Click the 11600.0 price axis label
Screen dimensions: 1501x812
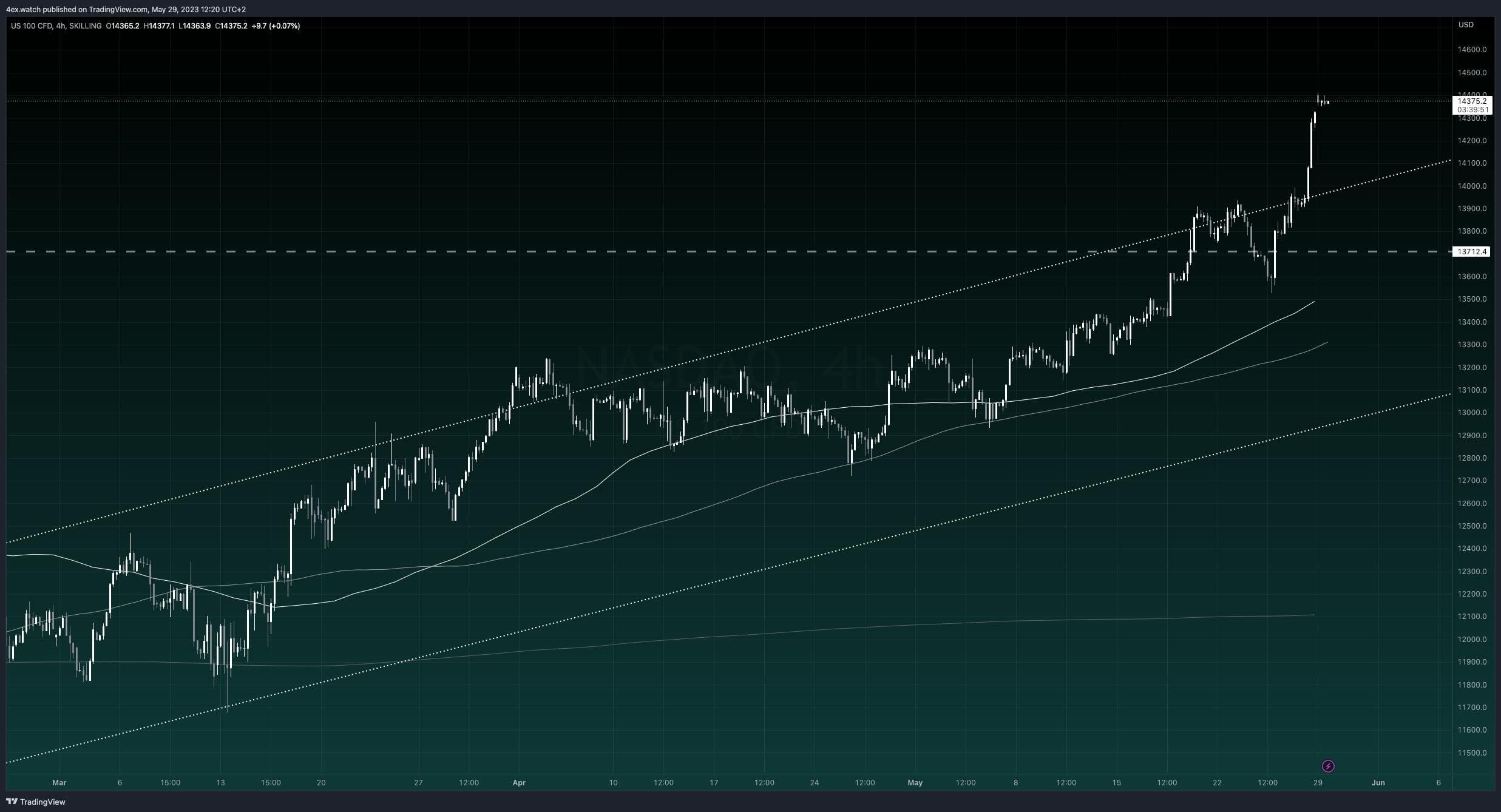pyautogui.click(x=1472, y=730)
